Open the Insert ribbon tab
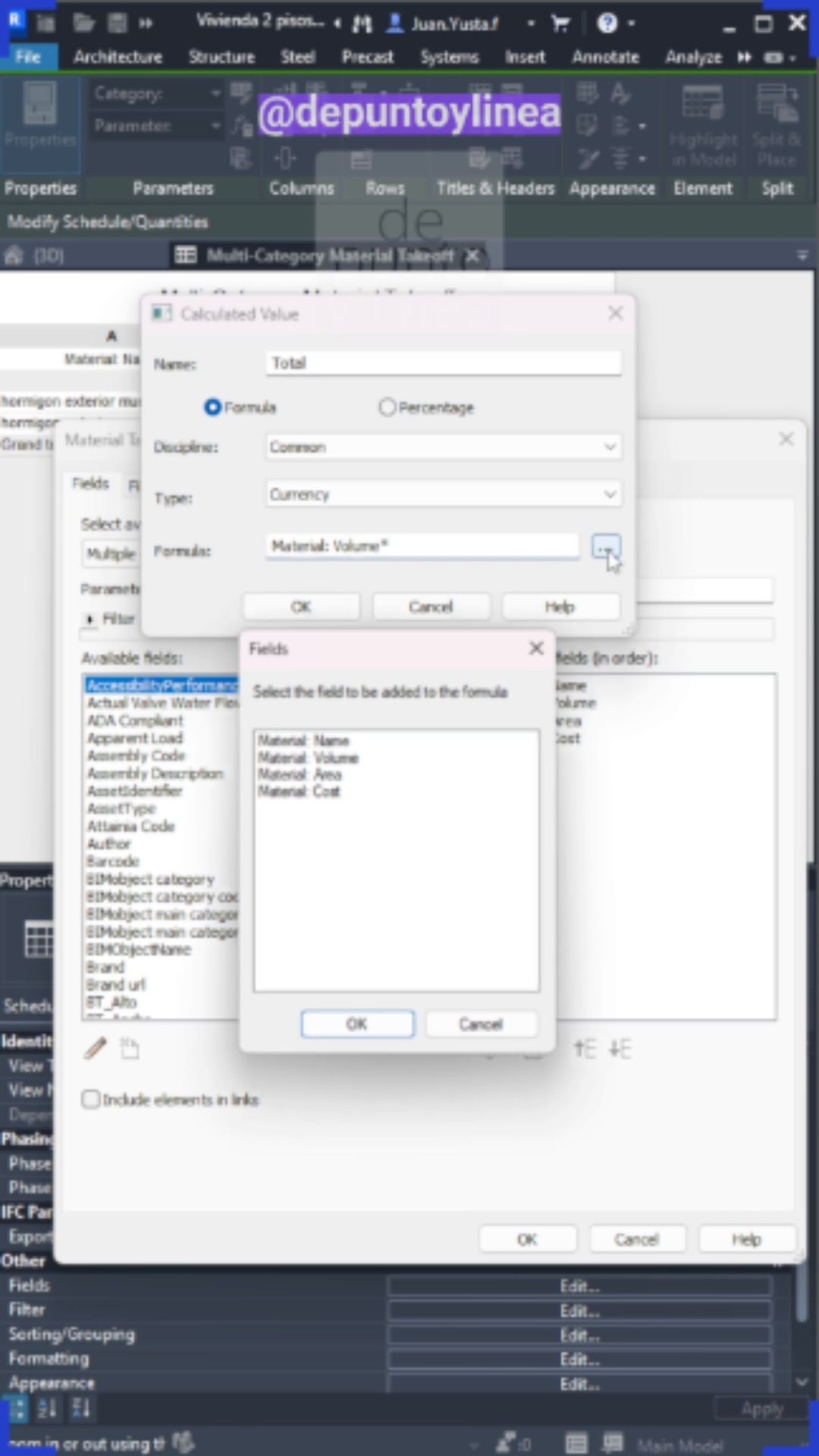The image size is (819, 1456). tap(525, 57)
